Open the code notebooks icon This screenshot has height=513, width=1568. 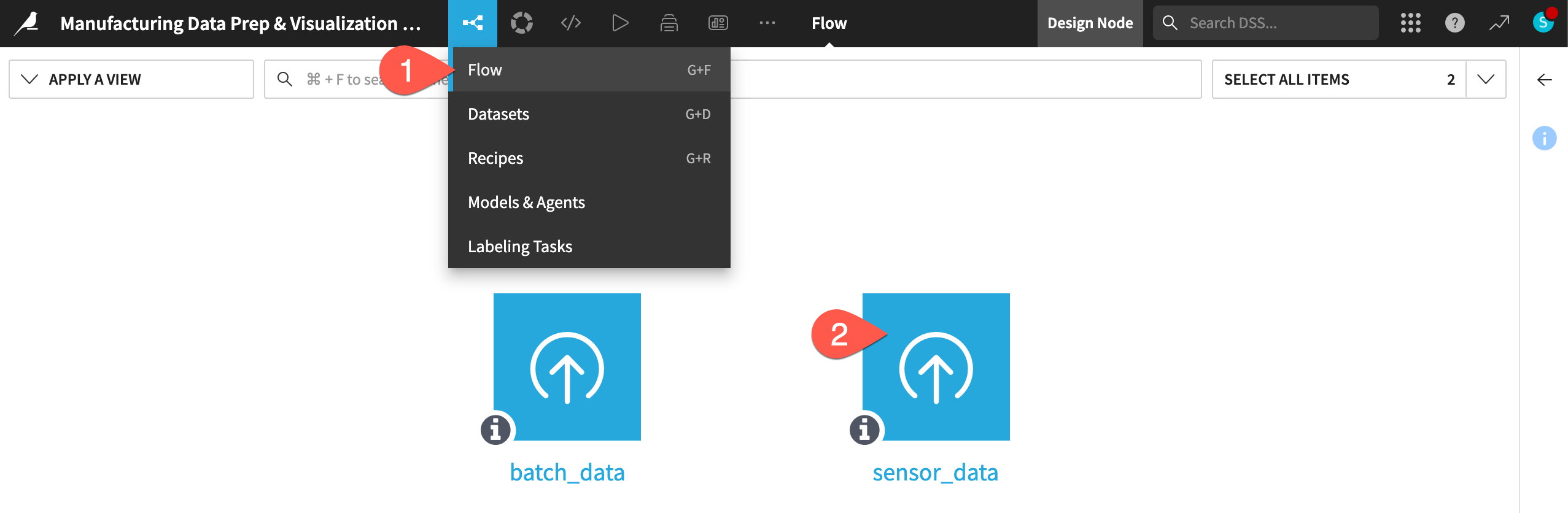click(x=570, y=23)
